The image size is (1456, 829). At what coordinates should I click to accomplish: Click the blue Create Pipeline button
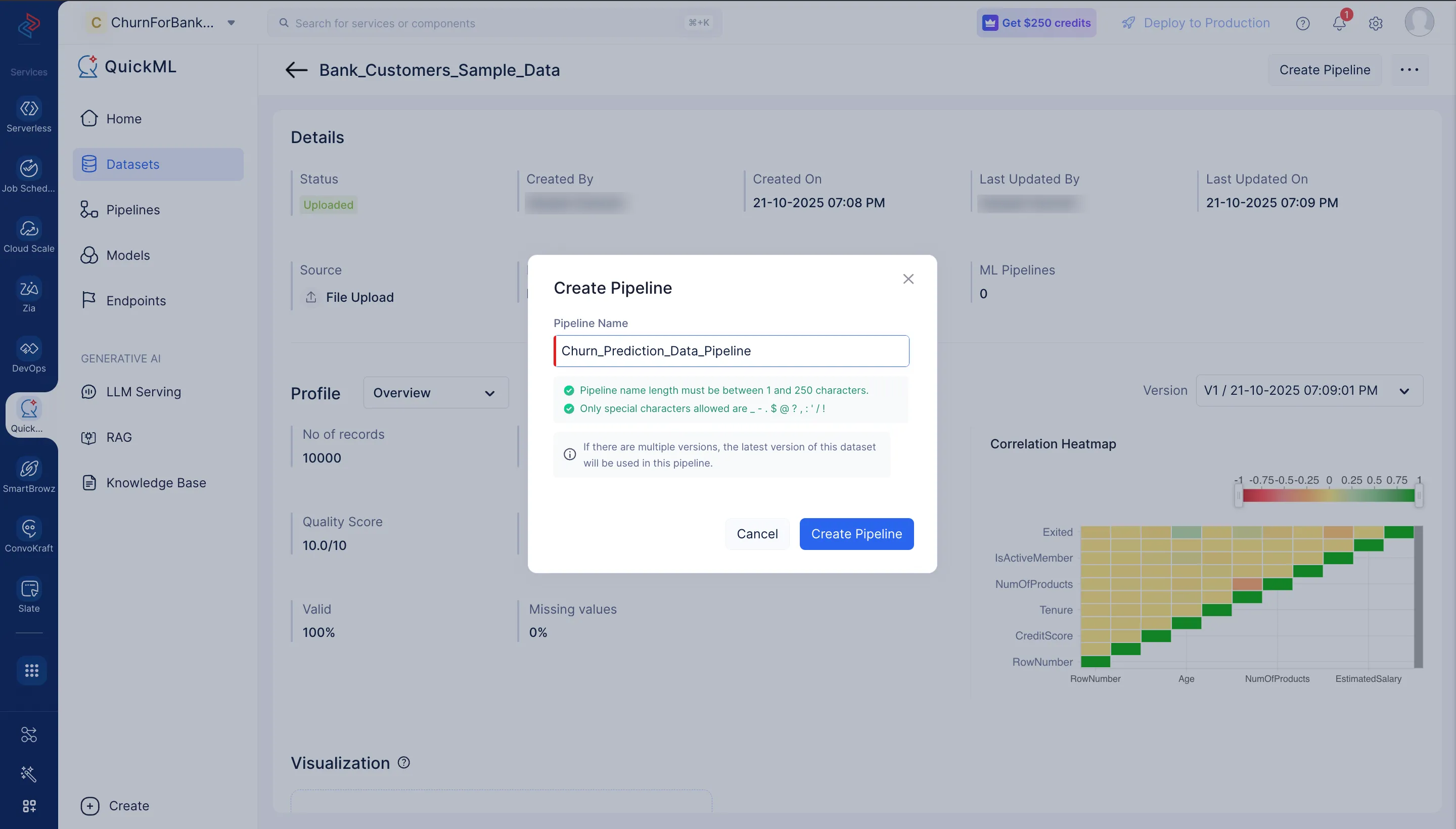pyautogui.click(x=856, y=533)
